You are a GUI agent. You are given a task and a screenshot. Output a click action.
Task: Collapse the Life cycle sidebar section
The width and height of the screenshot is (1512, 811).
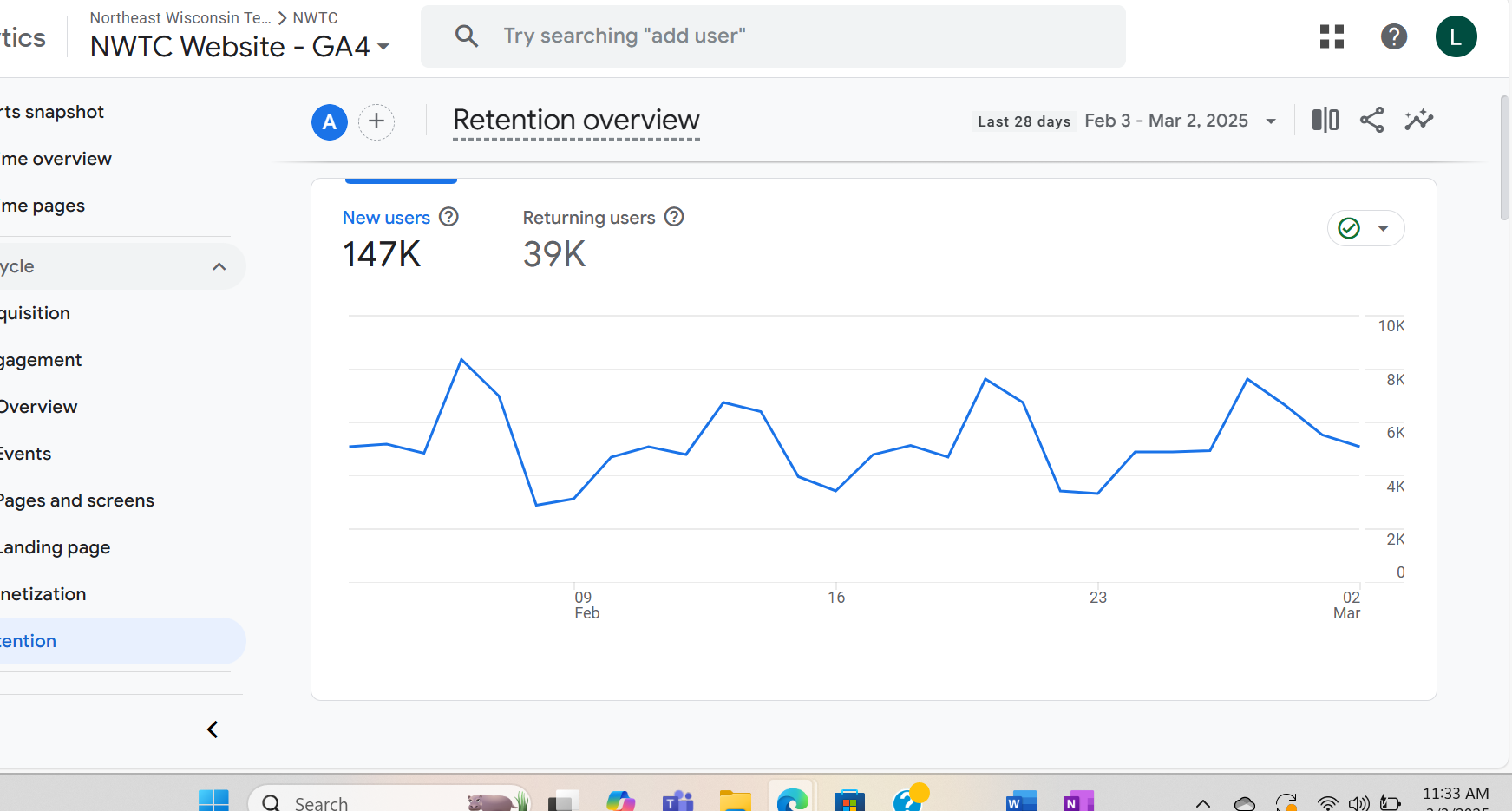pyautogui.click(x=219, y=266)
